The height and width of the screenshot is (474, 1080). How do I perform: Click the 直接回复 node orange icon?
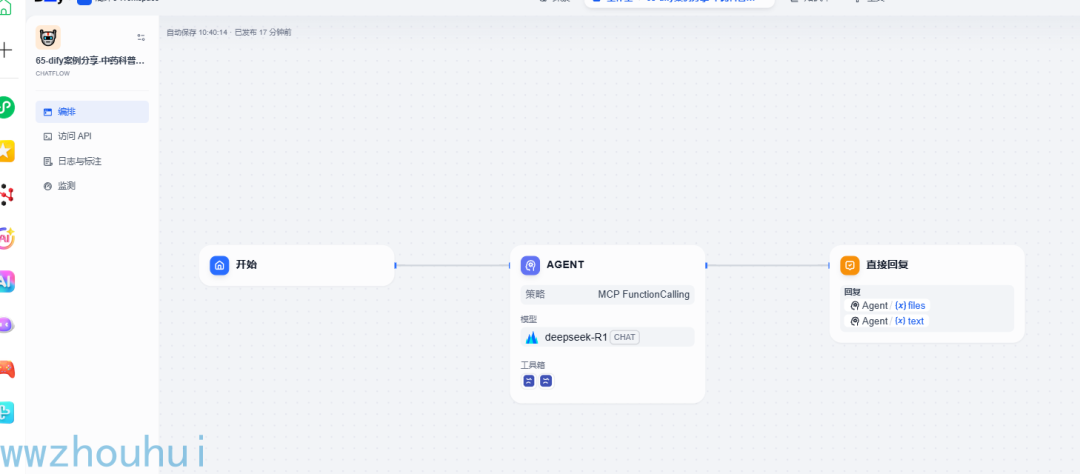pyautogui.click(x=850, y=265)
